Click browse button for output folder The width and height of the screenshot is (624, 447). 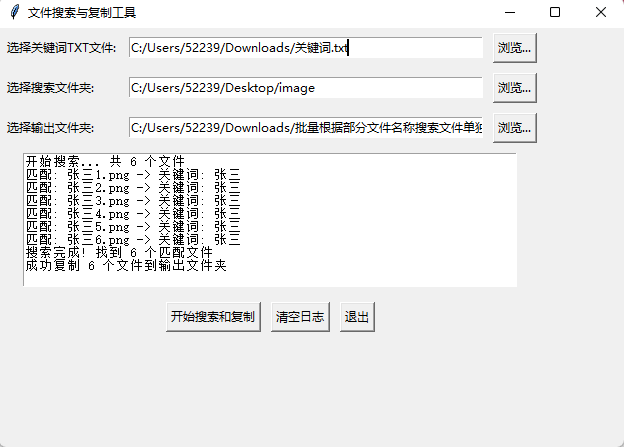pyautogui.click(x=515, y=128)
